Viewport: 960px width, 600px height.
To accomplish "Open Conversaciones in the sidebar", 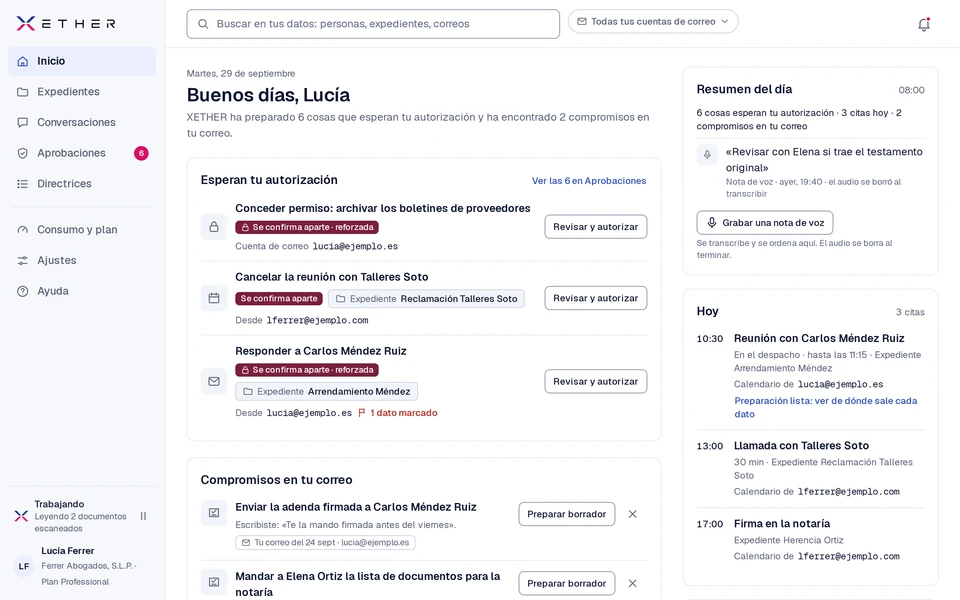I will (x=82, y=122).
